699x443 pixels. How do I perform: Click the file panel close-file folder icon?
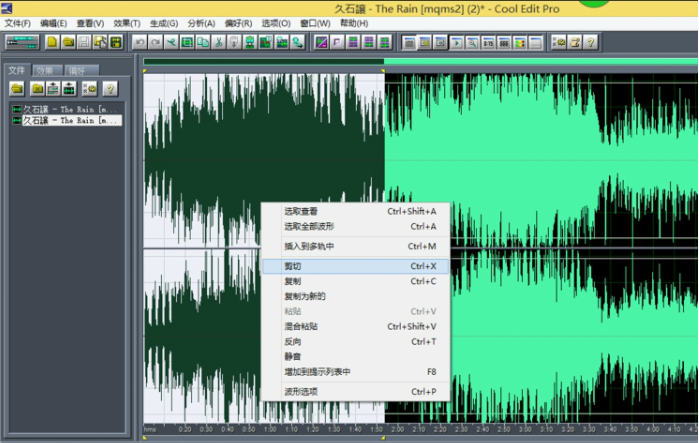pyautogui.click(x=37, y=89)
